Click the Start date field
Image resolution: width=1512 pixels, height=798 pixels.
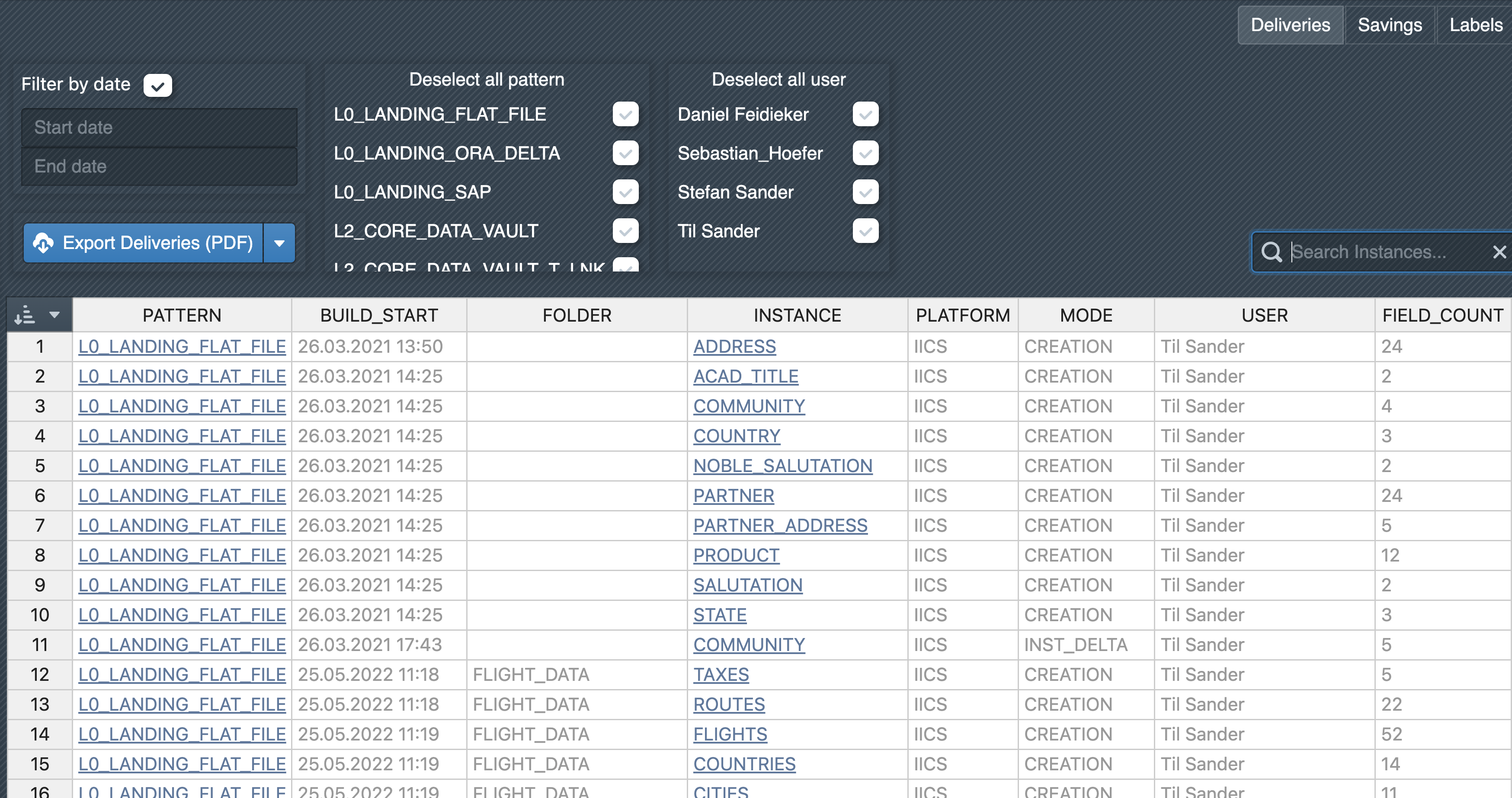pyautogui.click(x=159, y=128)
